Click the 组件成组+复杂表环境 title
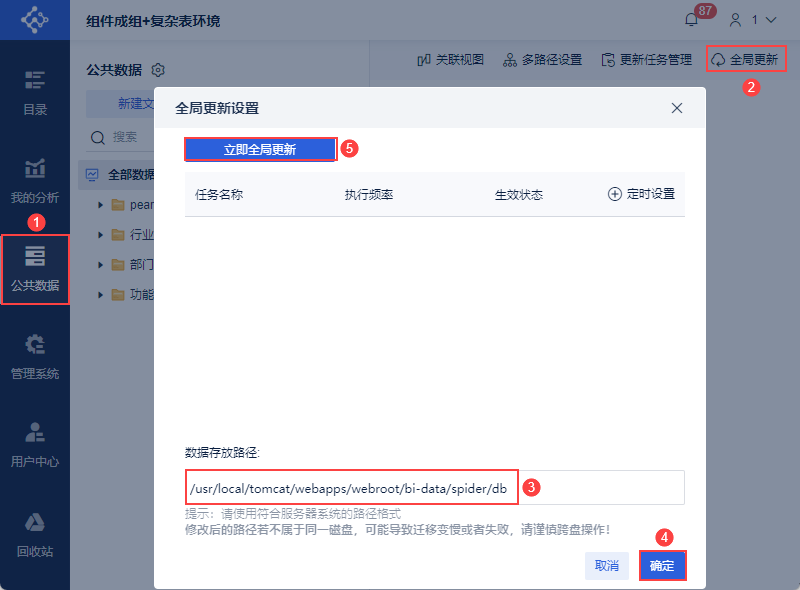This screenshot has height=590, width=800. pyautogui.click(x=153, y=21)
